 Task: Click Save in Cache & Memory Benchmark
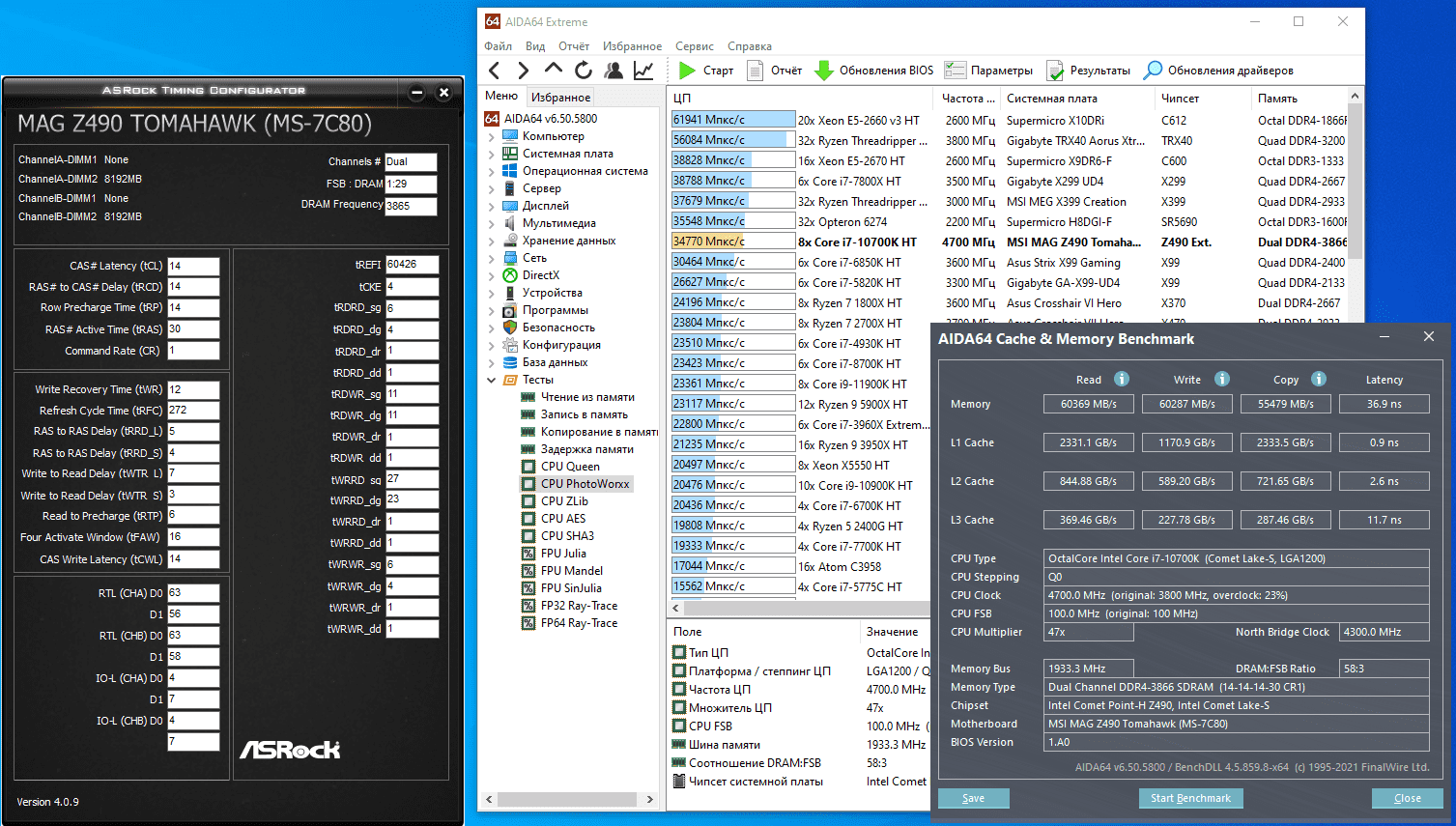click(974, 798)
